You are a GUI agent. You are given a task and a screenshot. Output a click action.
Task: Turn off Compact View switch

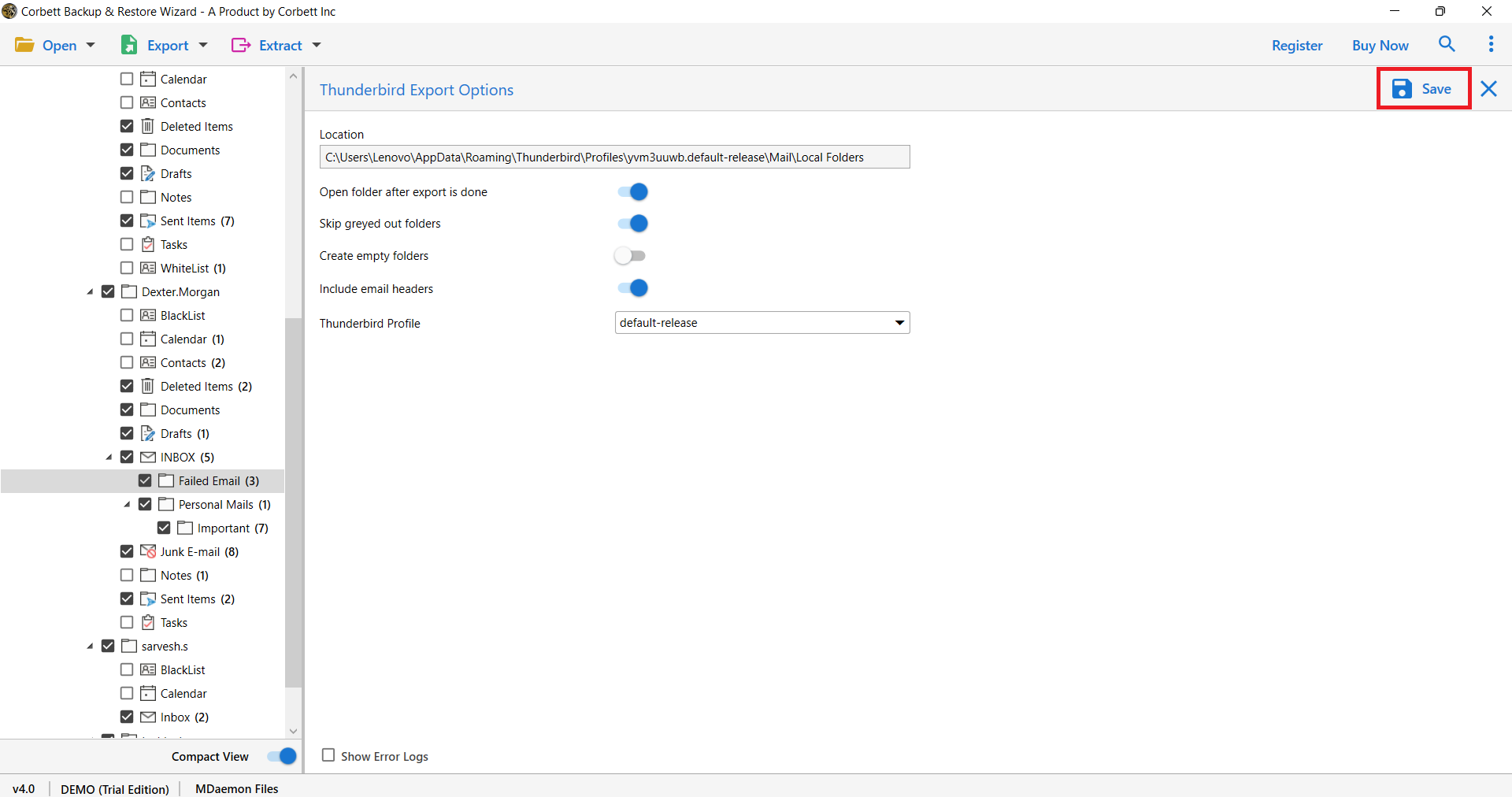click(x=281, y=756)
